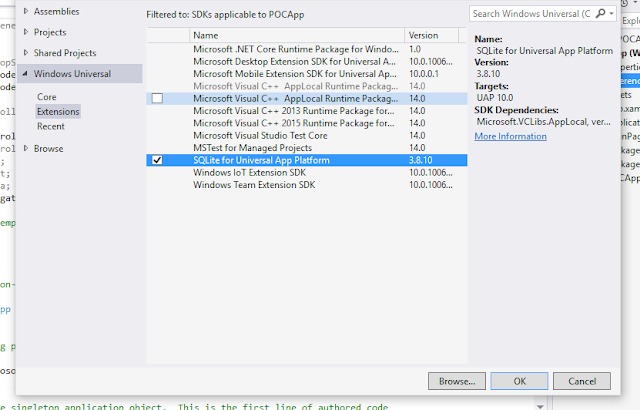The image size is (640, 410).
Task: Click the Browse... button
Action: click(x=457, y=381)
